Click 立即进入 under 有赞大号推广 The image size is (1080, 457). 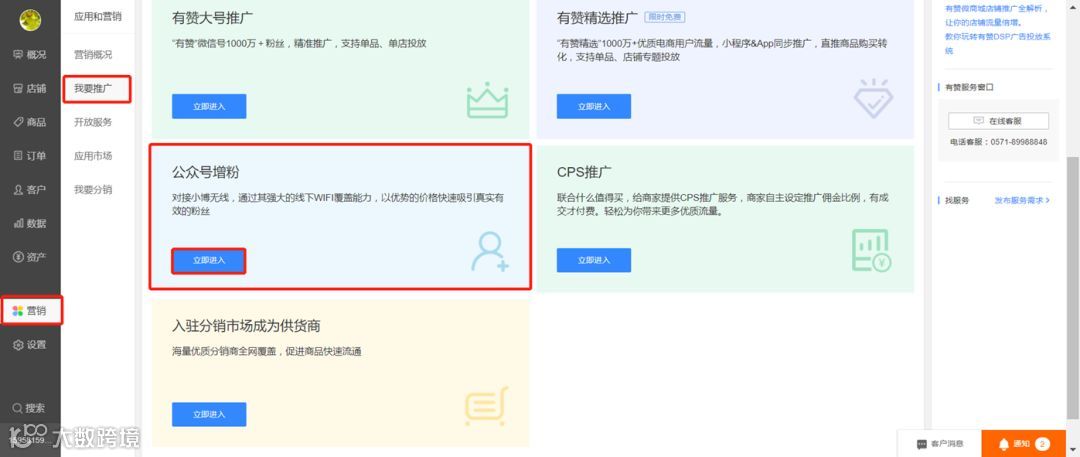209,106
